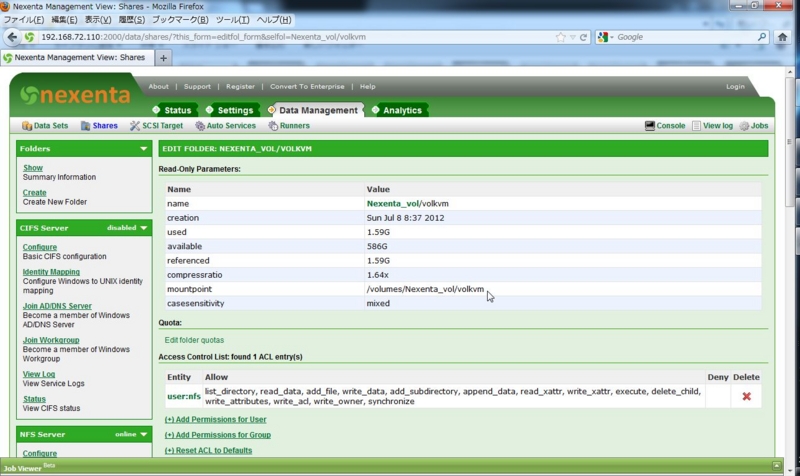Open CIFS View Log link
The image size is (800, 476).
39,374
